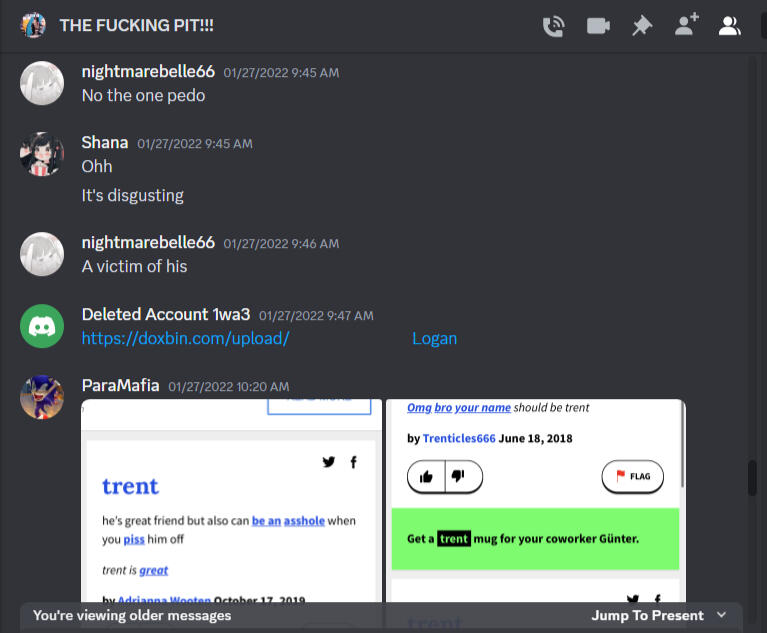This screenshot has width=767, height=633.
Task: Click Shana's username
Action: click(105, 142)
